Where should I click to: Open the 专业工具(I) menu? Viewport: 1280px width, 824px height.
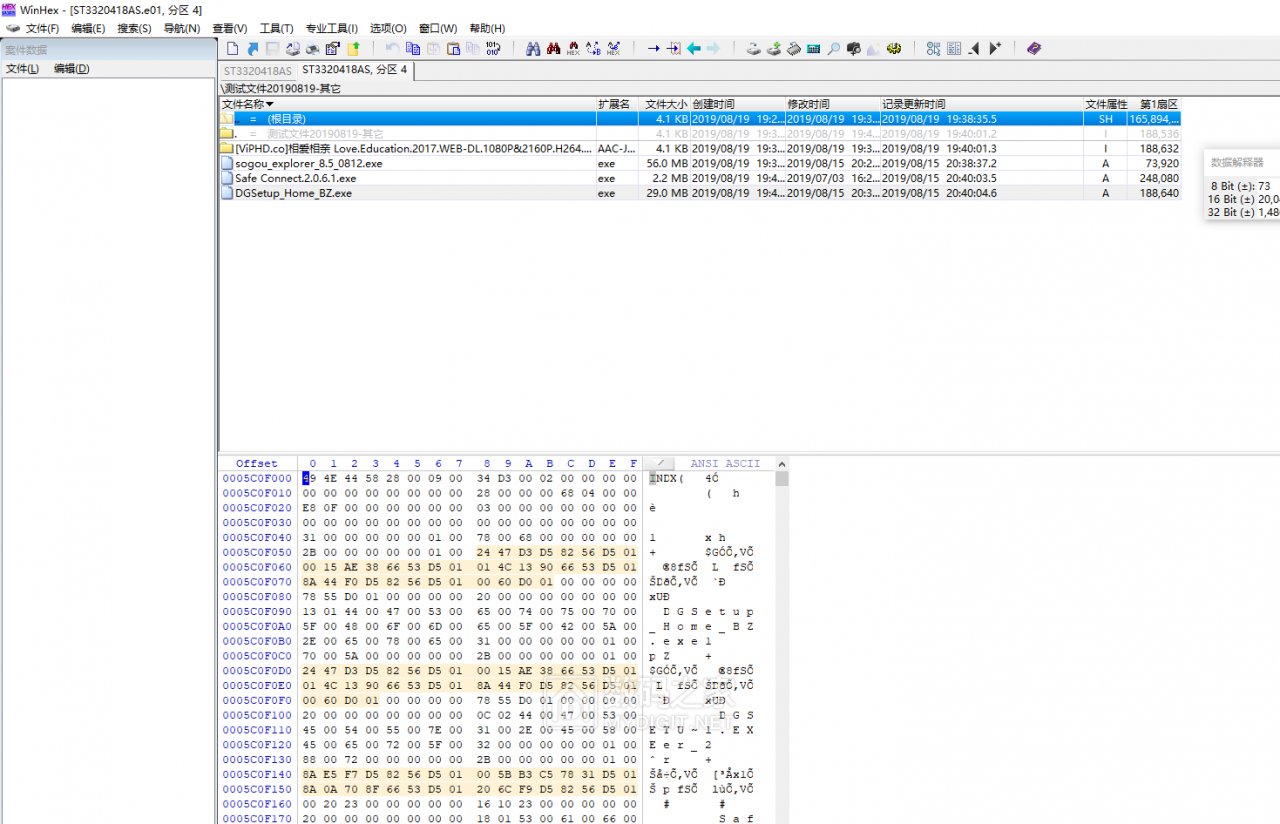coord(331,28)
